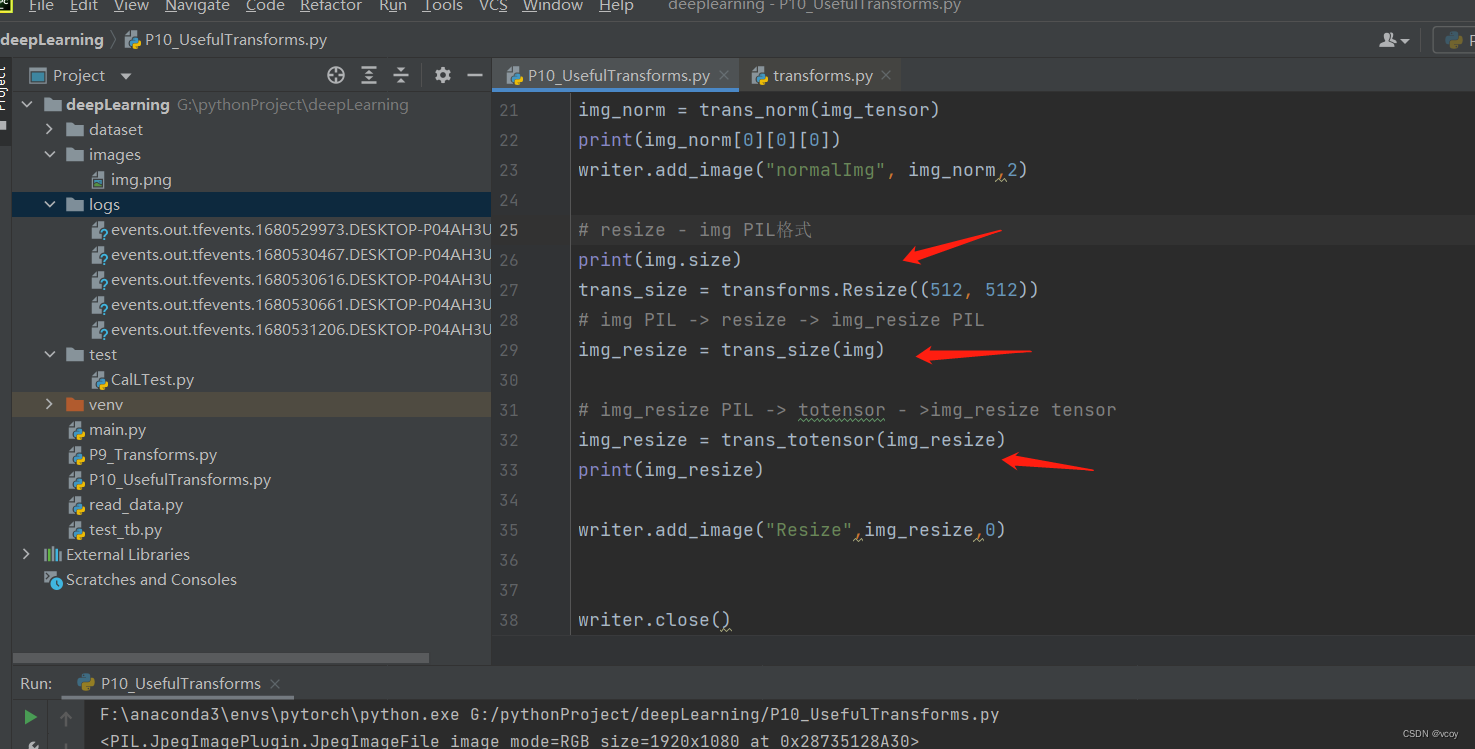Screen dimensions: 1475x749
Task: Open the File menu
Action: tap(41, 6)
